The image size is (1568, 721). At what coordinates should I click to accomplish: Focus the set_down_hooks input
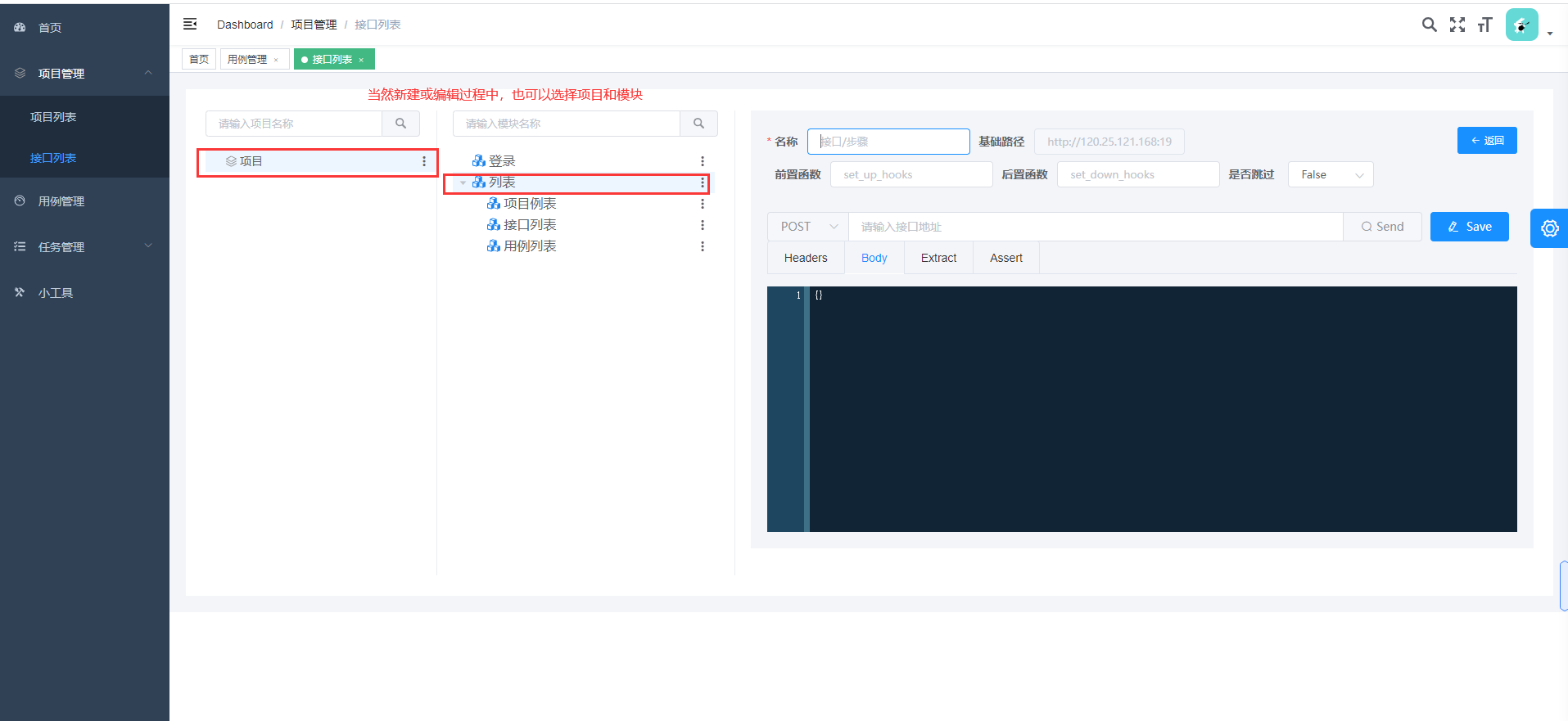pos(1138,174)
